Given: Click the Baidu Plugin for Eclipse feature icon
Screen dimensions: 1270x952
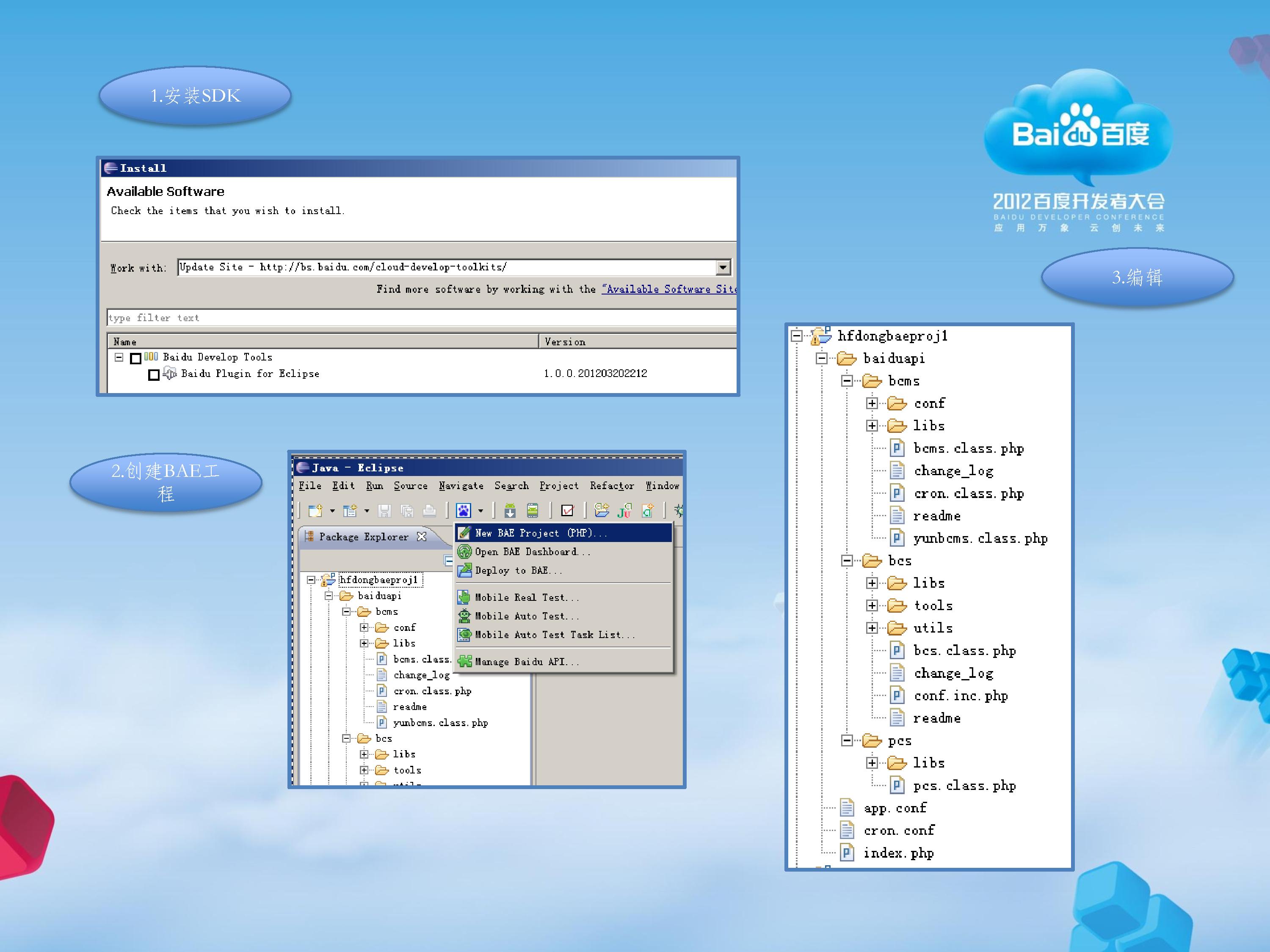Looking at the screenshot, I should click(170, 373).
